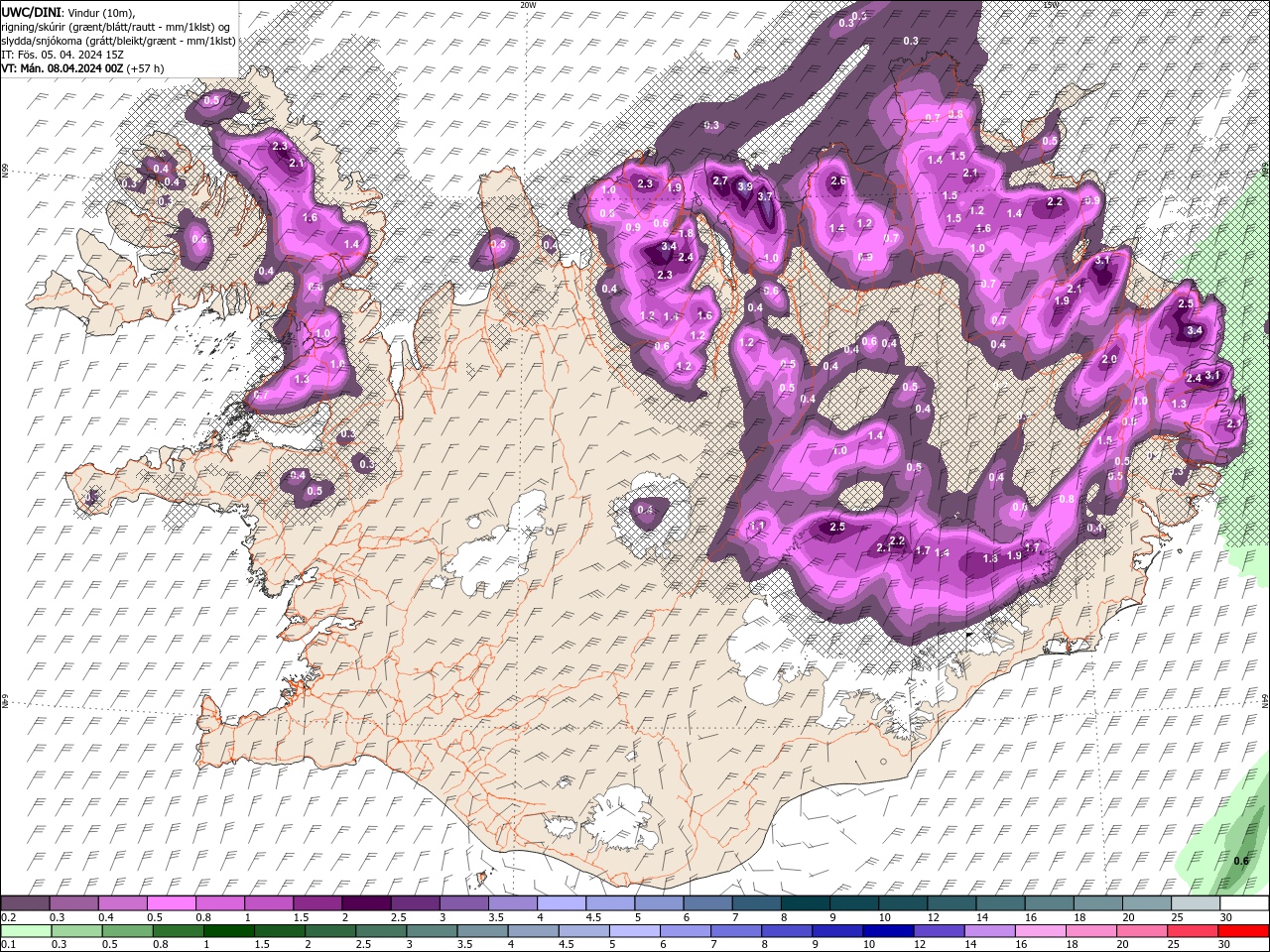1270x952 pixels.
Task: Click the 1.5 swatch in the upper purple legend row
Action: coord(317,903)
